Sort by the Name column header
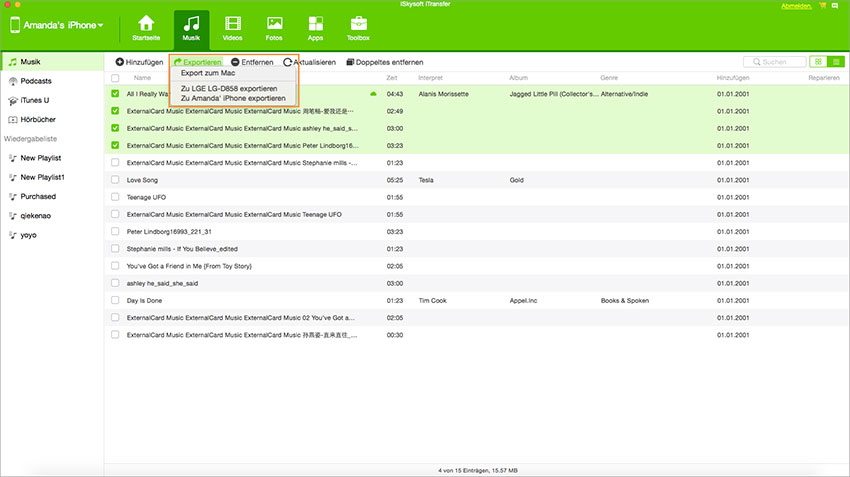This screenshot has width=850, height=477. [143, 78]
